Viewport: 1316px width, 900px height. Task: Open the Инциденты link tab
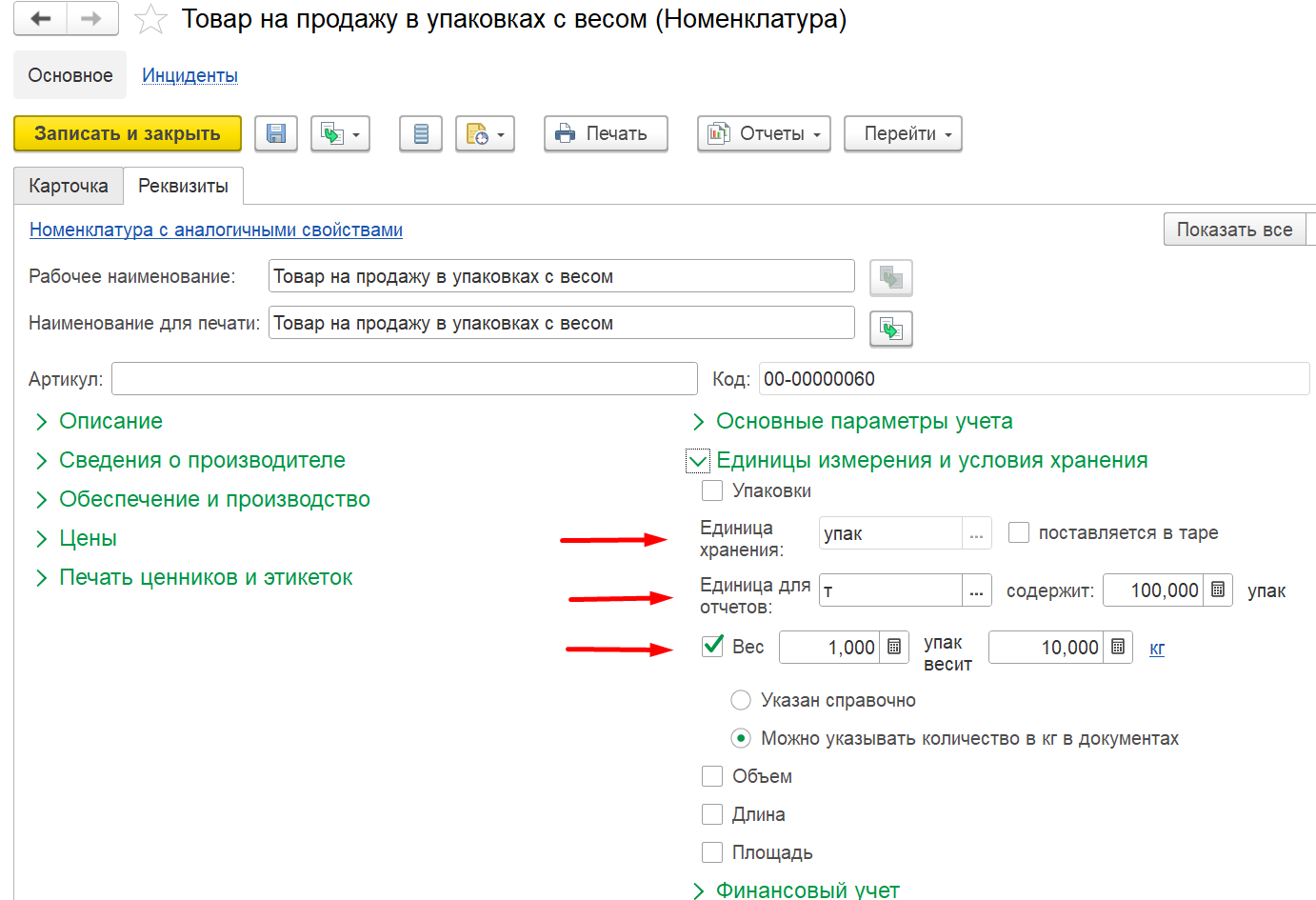pos(189,75)
